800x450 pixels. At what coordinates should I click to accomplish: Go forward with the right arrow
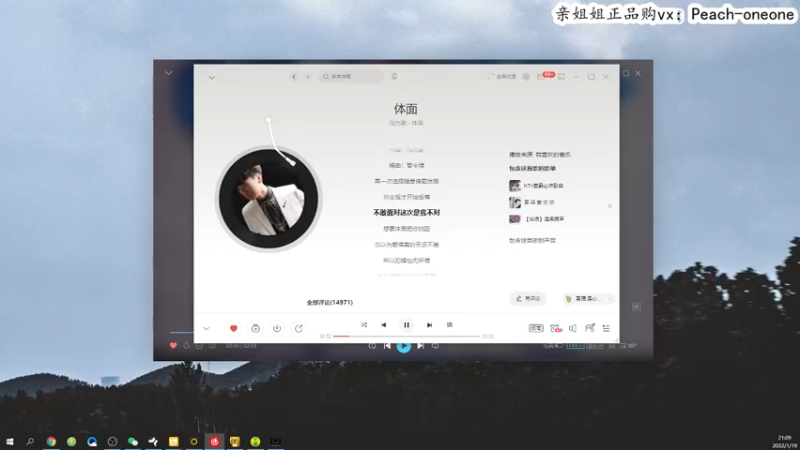tap(307, 77)
